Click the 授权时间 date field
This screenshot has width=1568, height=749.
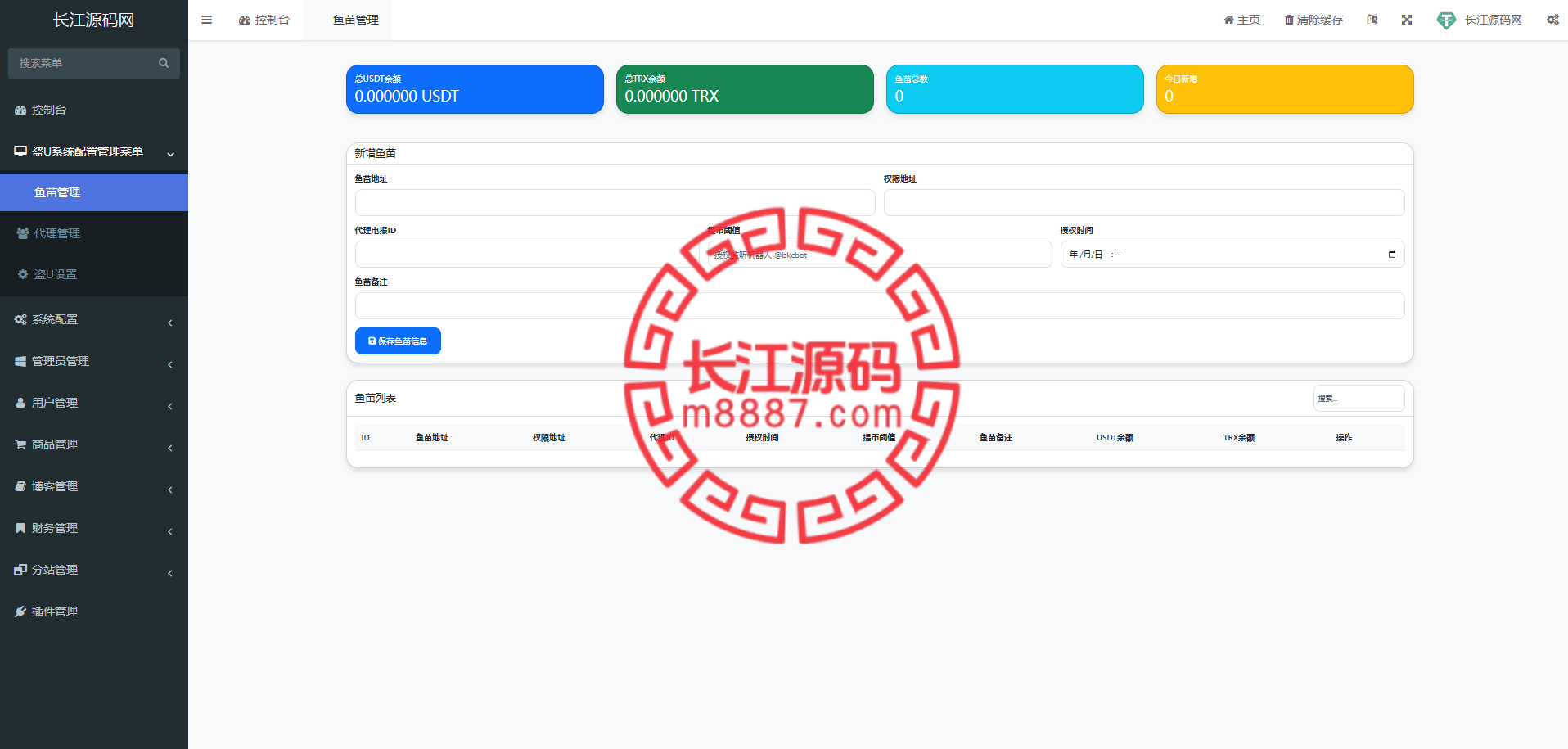coord(1232,254)
